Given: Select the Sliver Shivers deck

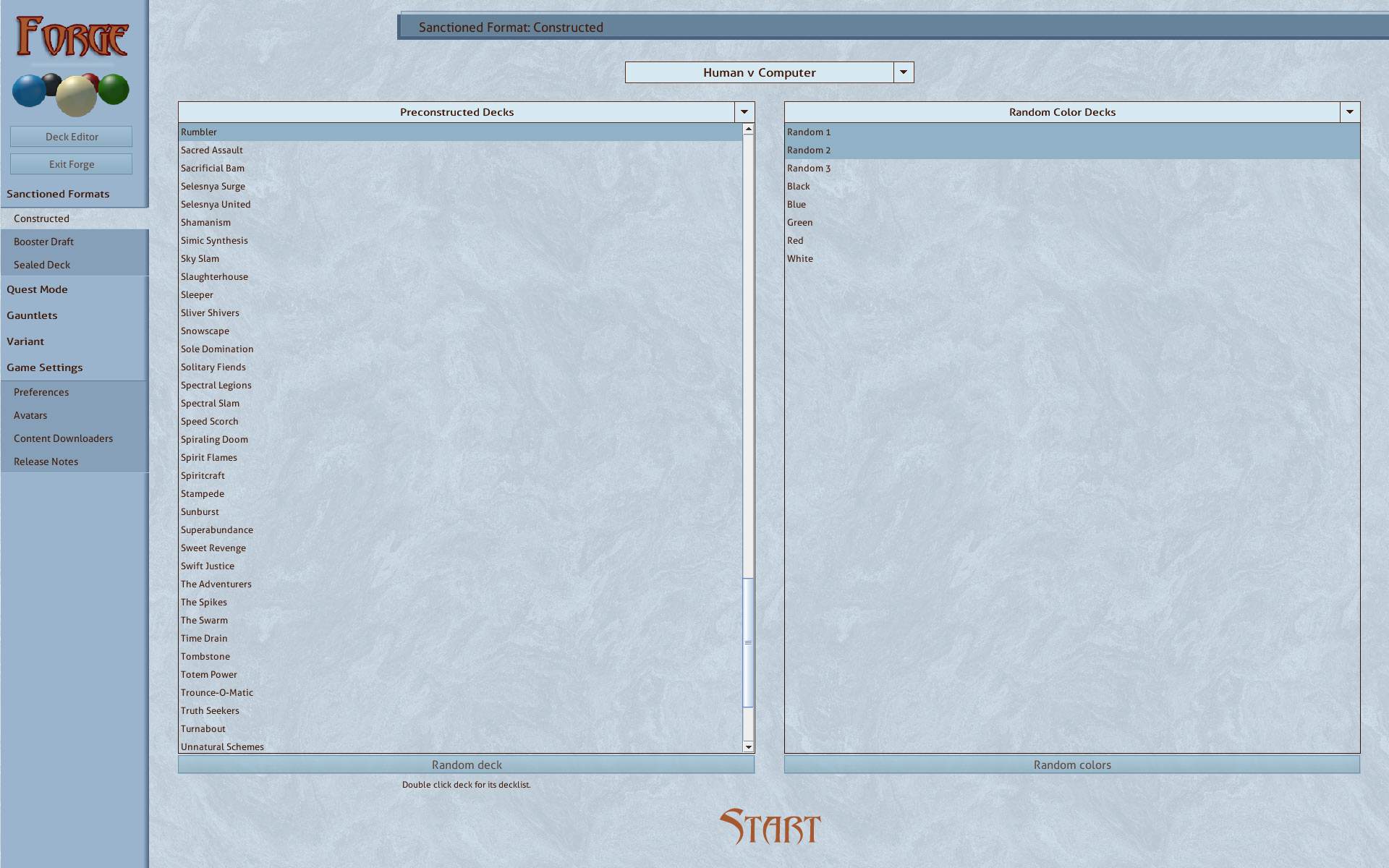Looking at the screenshot, I should coord(210,312).
